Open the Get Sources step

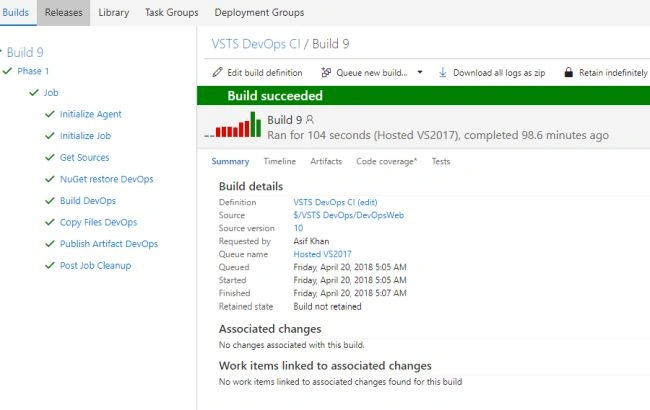pos(84,157)
